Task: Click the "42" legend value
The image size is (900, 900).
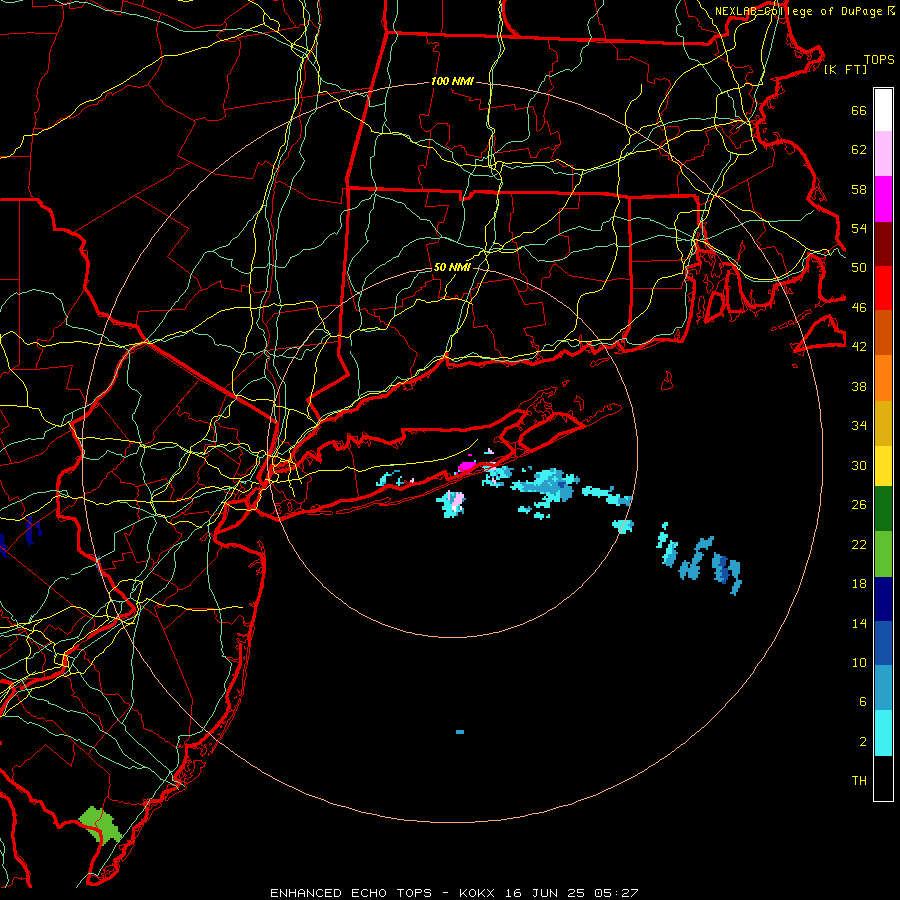Action: point(859,346)
